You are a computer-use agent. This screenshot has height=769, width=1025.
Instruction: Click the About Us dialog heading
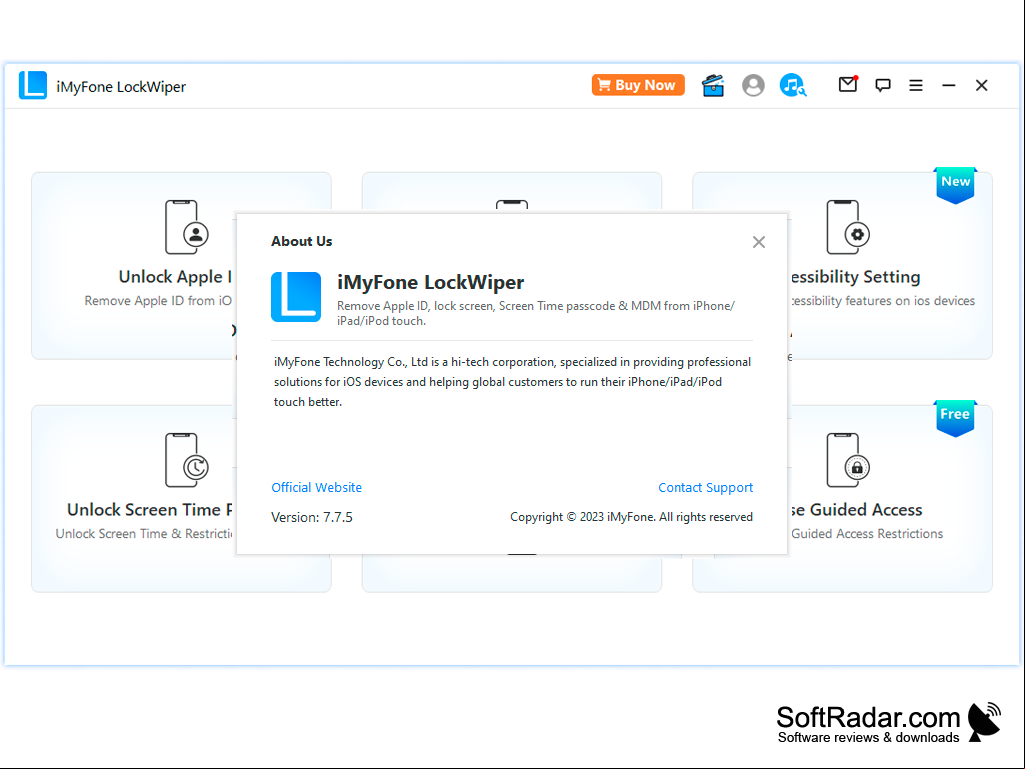(301, 241)
